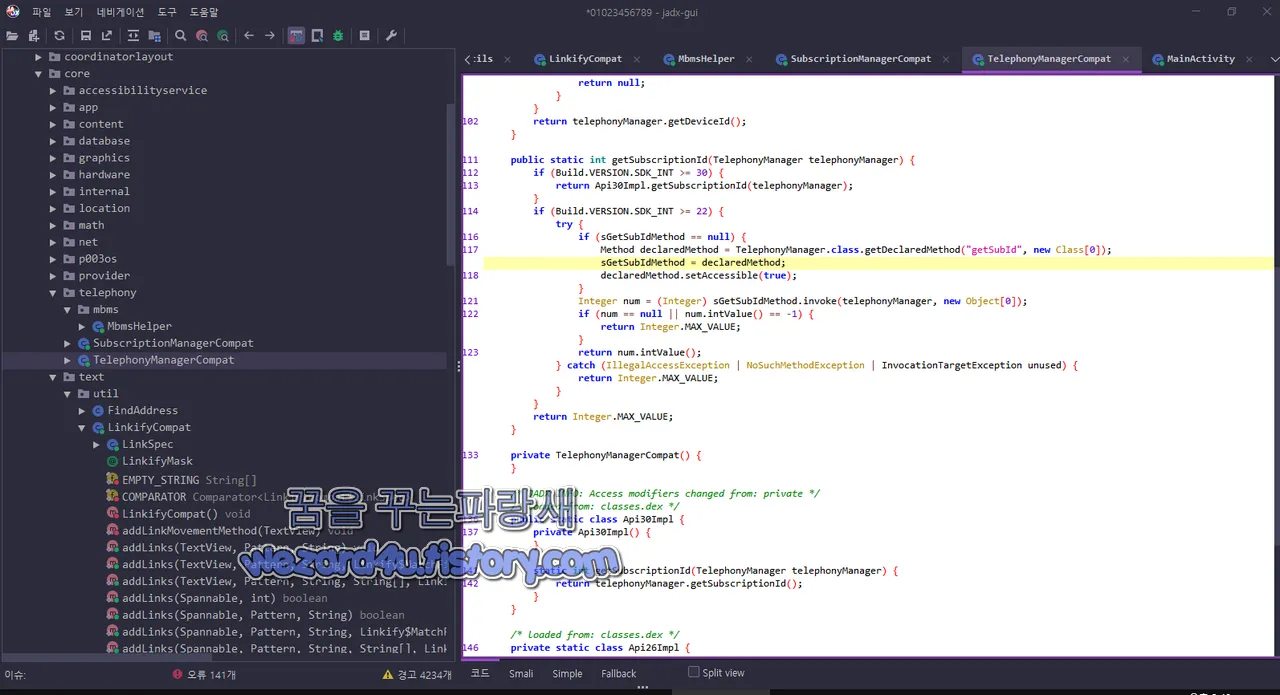This screenshot has width=1280, height=695.
Task: Switch to the MainActivity tab
Action: [1200, 59]
